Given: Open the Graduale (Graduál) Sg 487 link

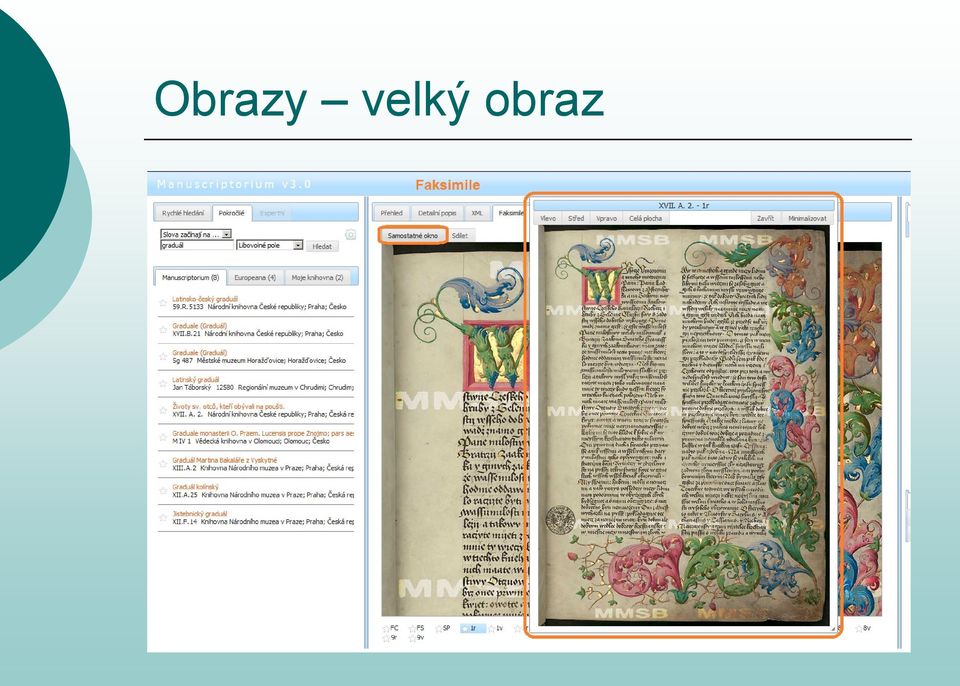Looking at the screenshot, I should tap(200, 353).
